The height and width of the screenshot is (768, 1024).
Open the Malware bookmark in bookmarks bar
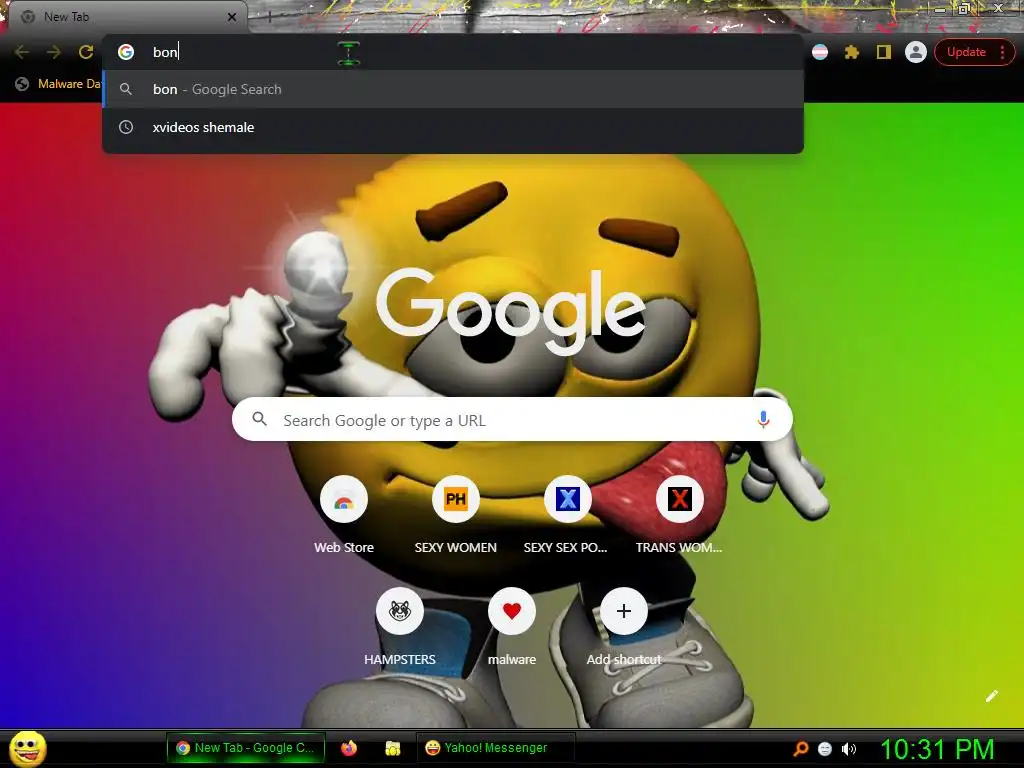click(x=59, y=84)
